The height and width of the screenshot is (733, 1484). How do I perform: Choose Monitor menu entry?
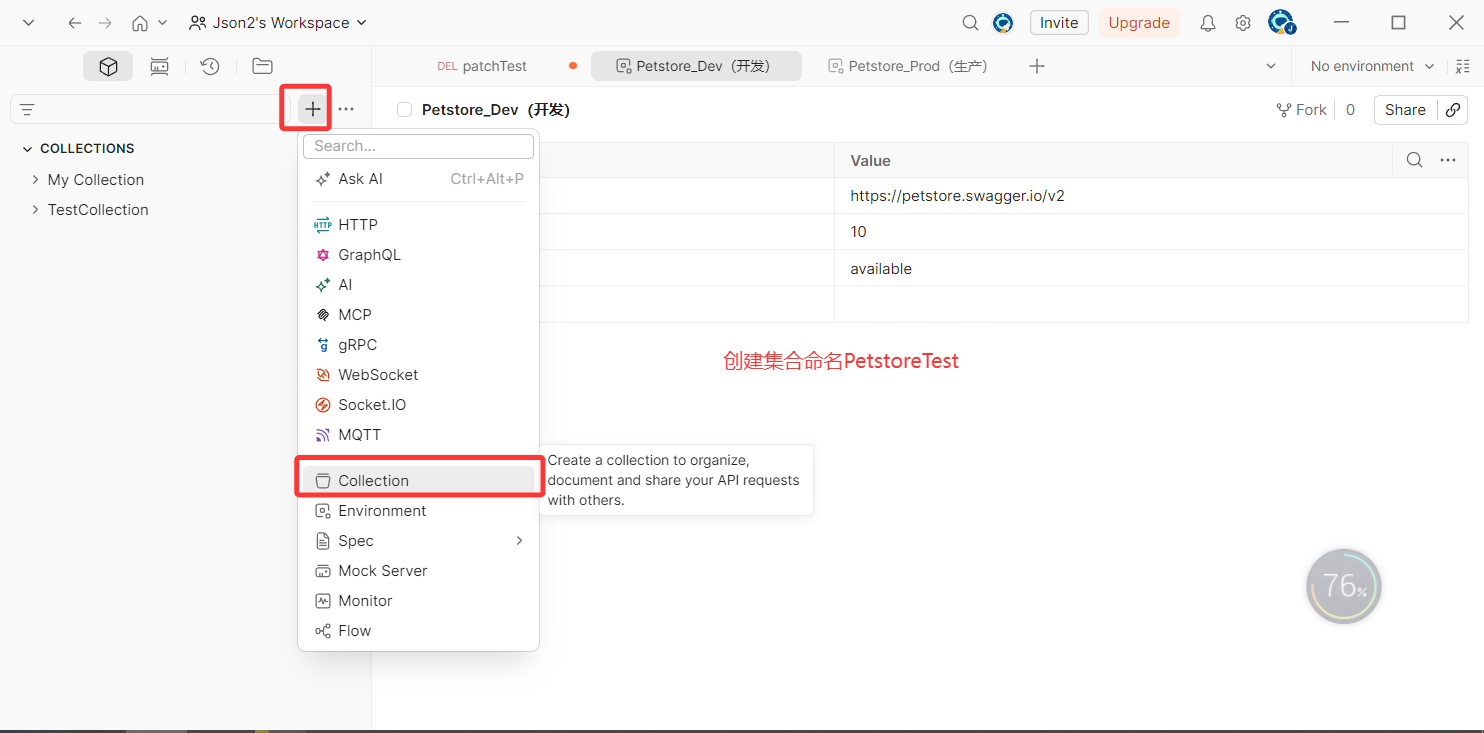tap(418, 601)
